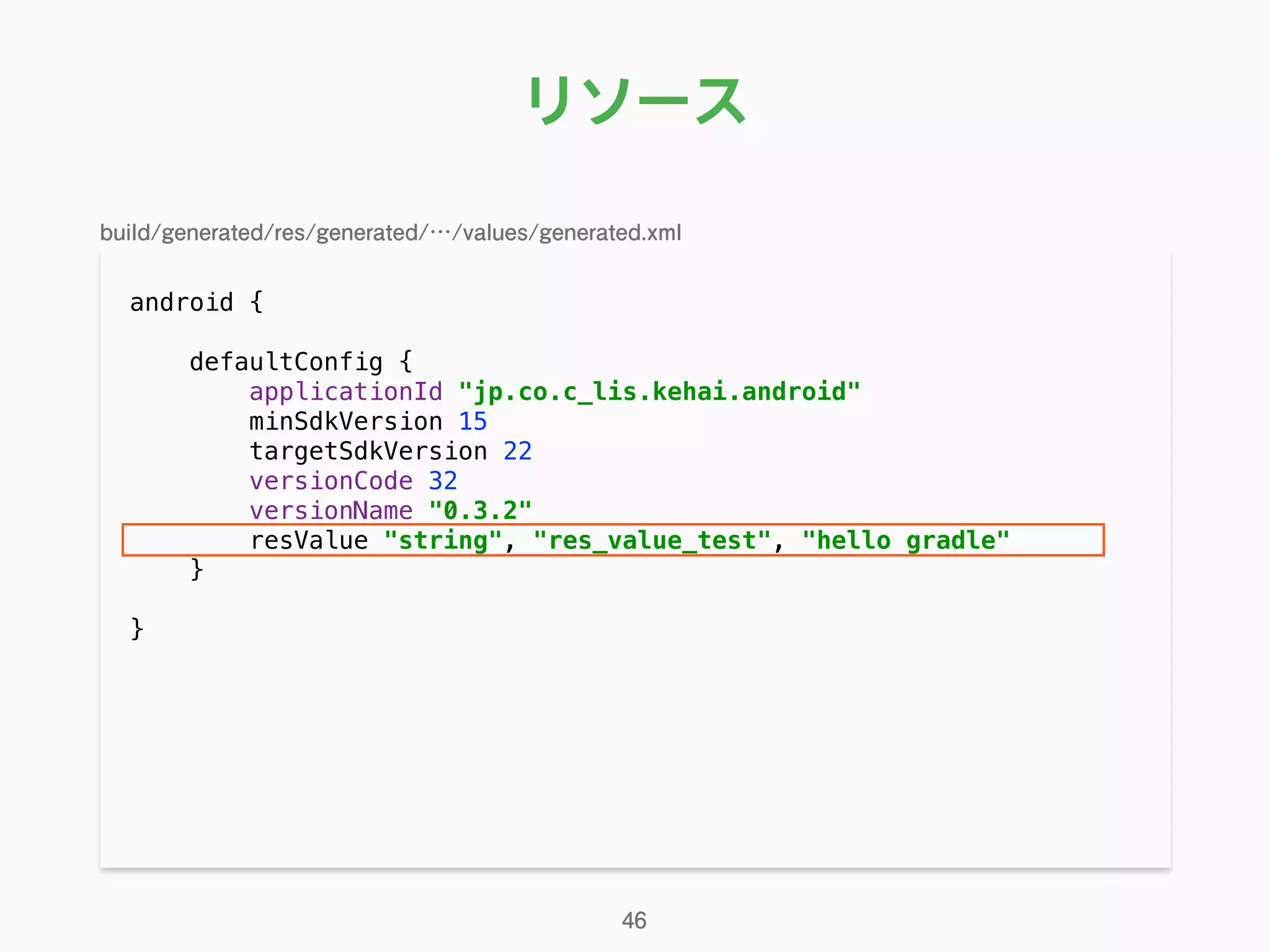The width and height of the screenshot is (1270, 952).
Task: Click the closing brace of defaultConfig
Action: [197, 569]
